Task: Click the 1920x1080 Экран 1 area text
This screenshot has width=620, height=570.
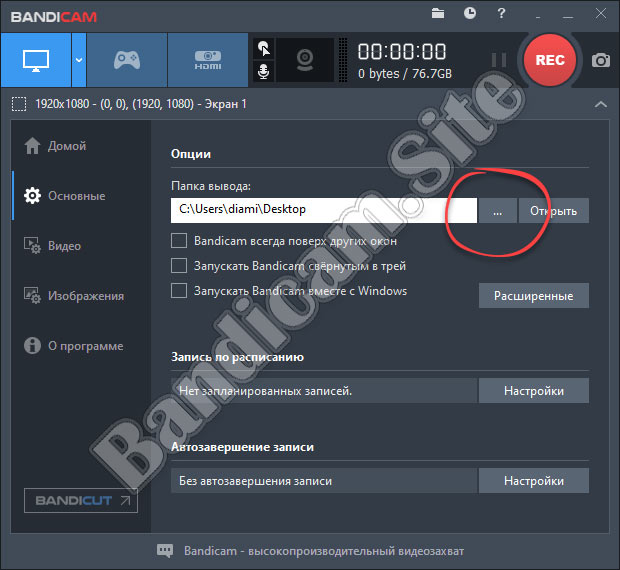Action: click(141, 104)
